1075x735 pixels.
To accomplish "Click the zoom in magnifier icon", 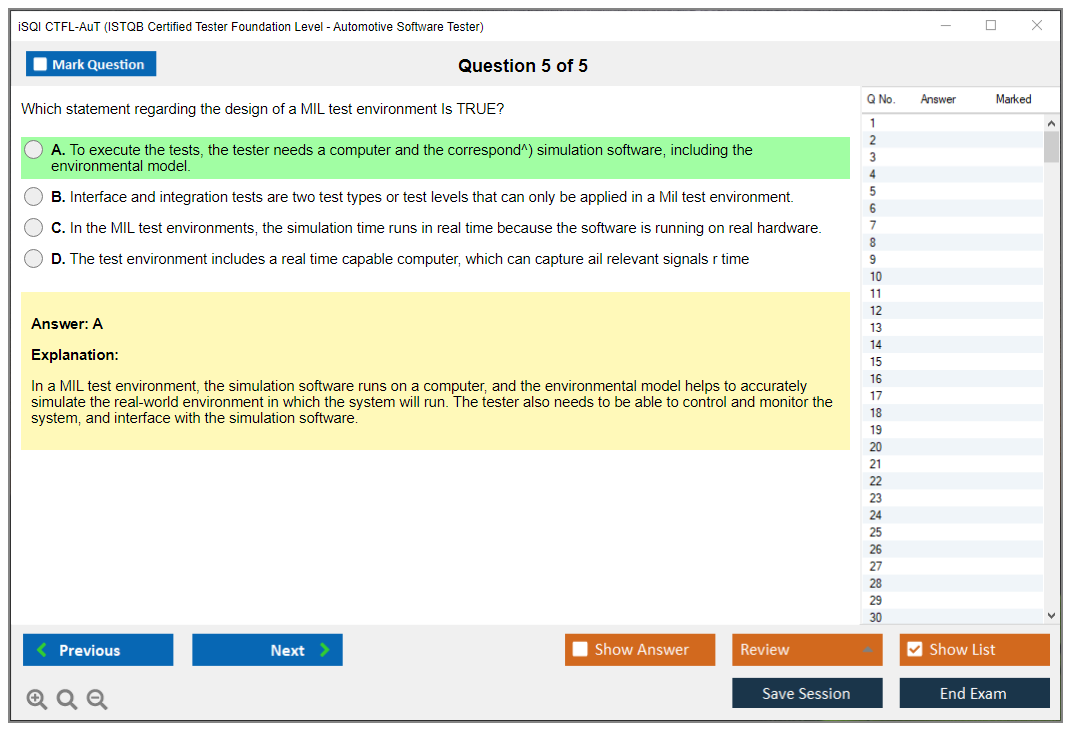I will pyautogui.click(x=37, y=700).
